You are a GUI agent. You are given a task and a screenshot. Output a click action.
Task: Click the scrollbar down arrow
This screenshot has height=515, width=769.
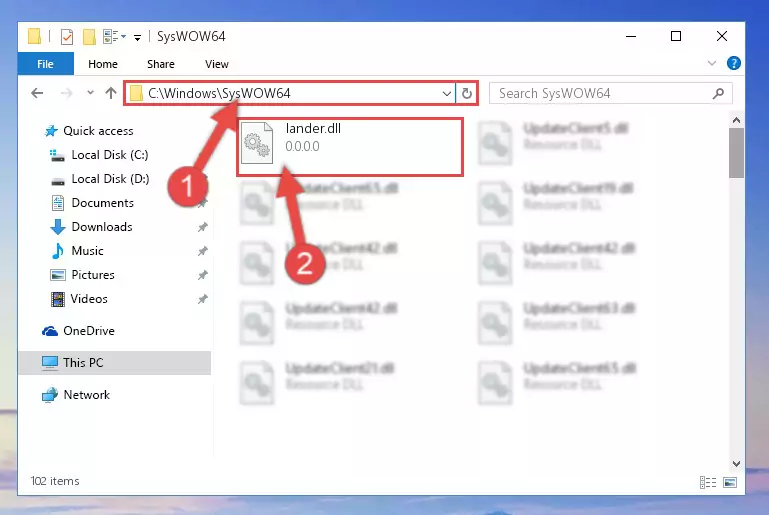(x=736, y=464)
